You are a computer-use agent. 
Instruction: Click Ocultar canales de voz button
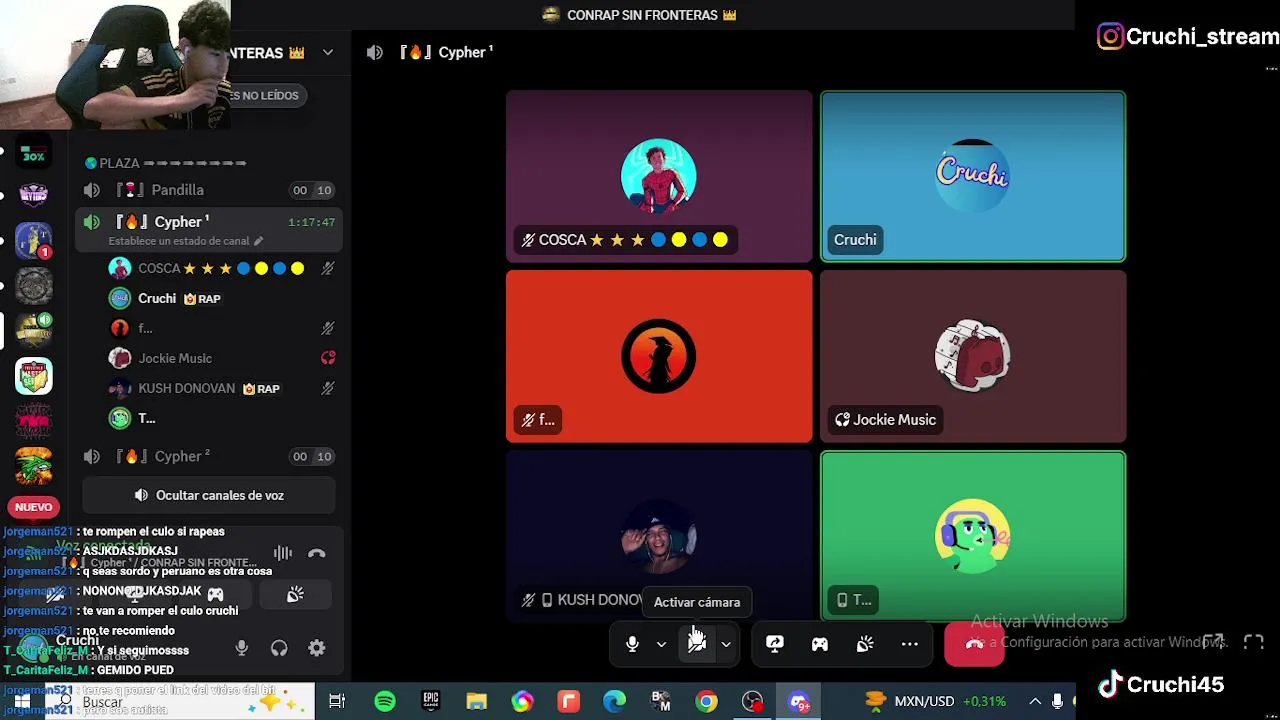coord(209,495)
